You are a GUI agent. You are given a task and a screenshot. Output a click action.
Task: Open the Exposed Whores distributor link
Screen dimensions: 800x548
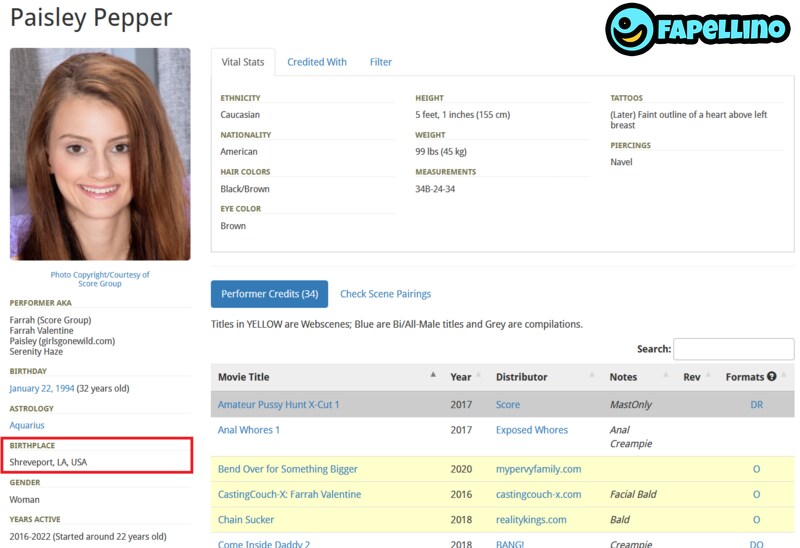[532, 430]
